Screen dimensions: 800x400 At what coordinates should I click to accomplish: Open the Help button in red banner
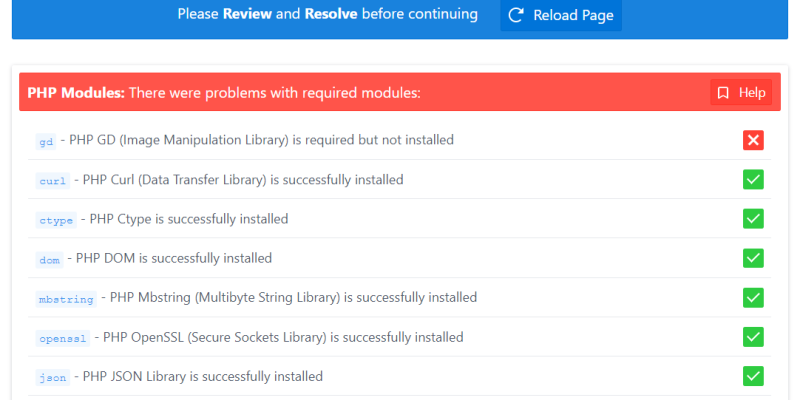pyautogui.click(x=741, y=92)
